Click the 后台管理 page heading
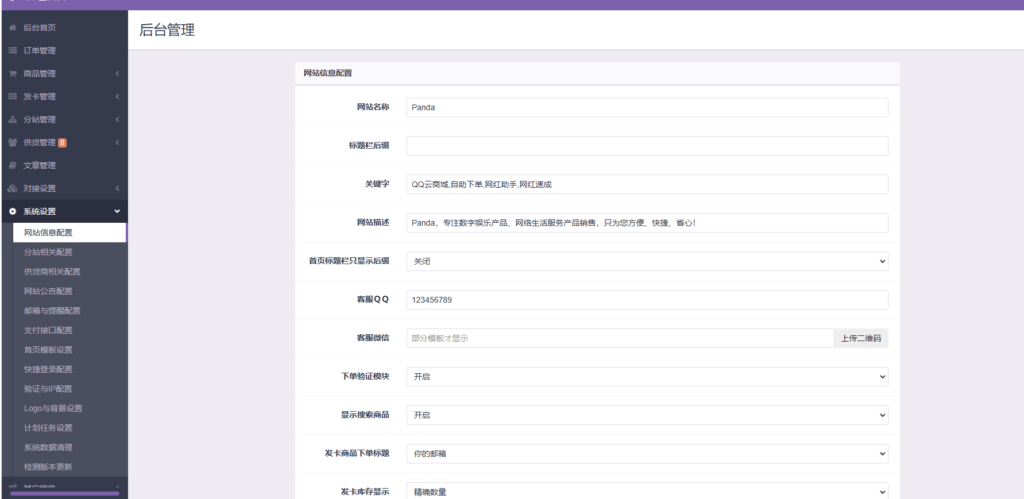 (167, 30)
